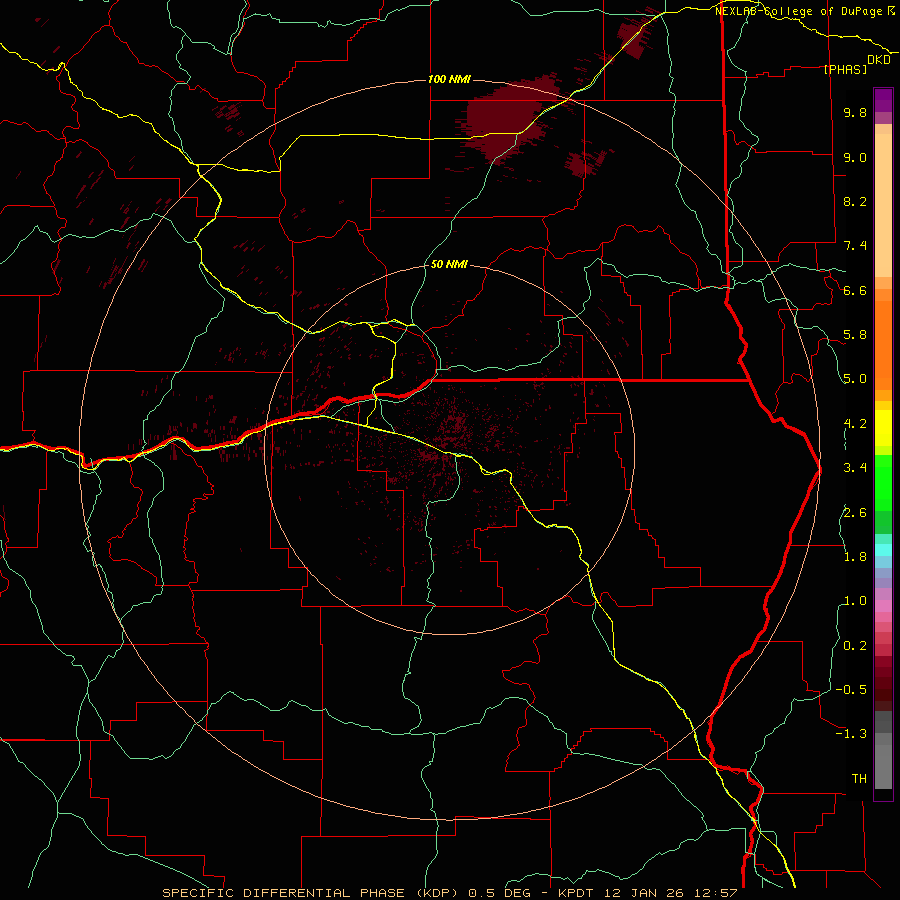The width and height of the screenshot is (900, 900).
Task: Click the 9.0 value on the color scale
Action: tap(855, 157)
